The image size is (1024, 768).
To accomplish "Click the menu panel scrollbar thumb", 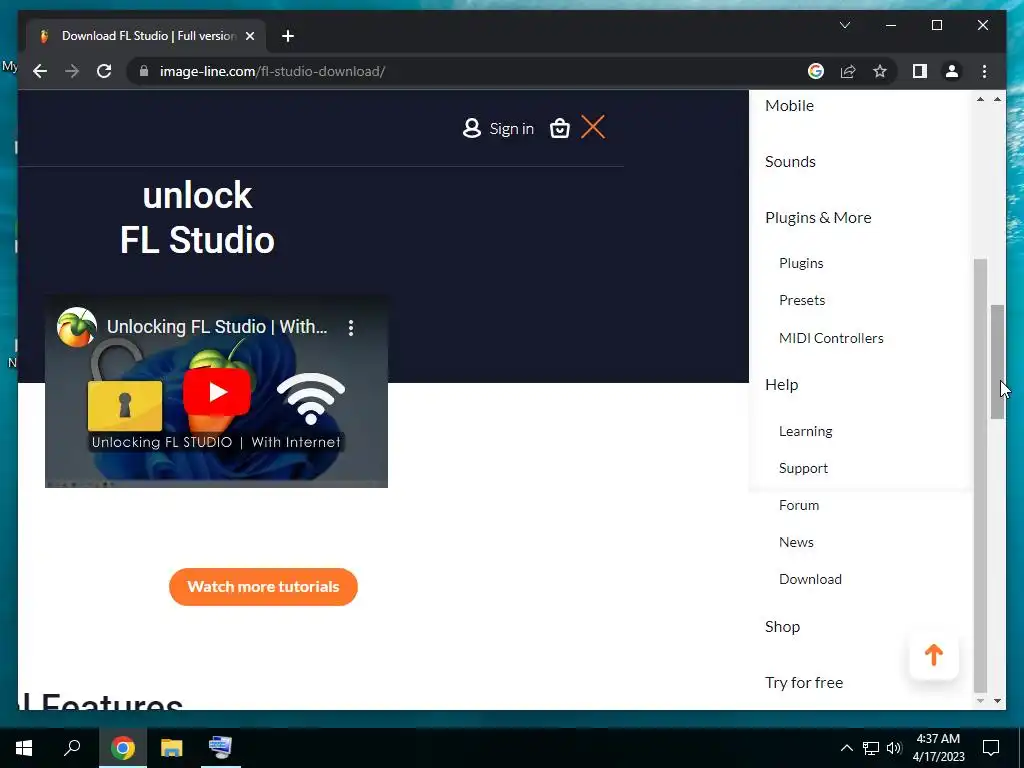I will pyautogui.click(x=980, y=475).
